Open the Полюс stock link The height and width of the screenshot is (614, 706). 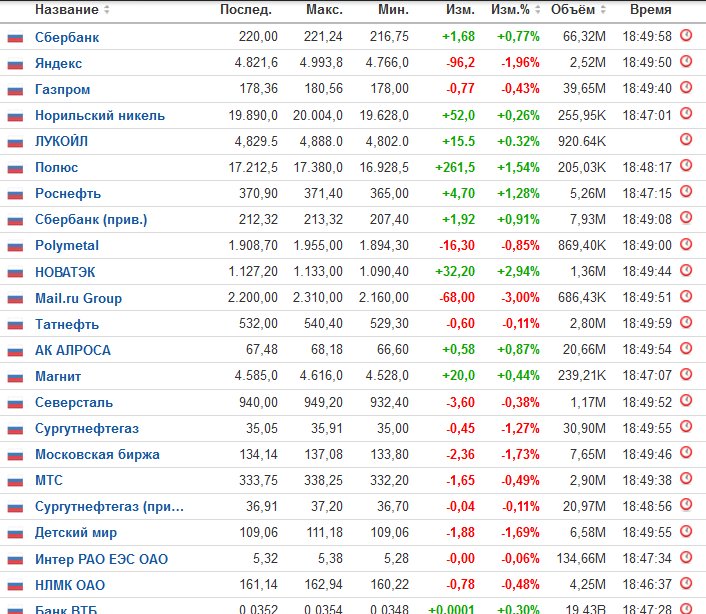pyautogui.click(x=57, y=167)
